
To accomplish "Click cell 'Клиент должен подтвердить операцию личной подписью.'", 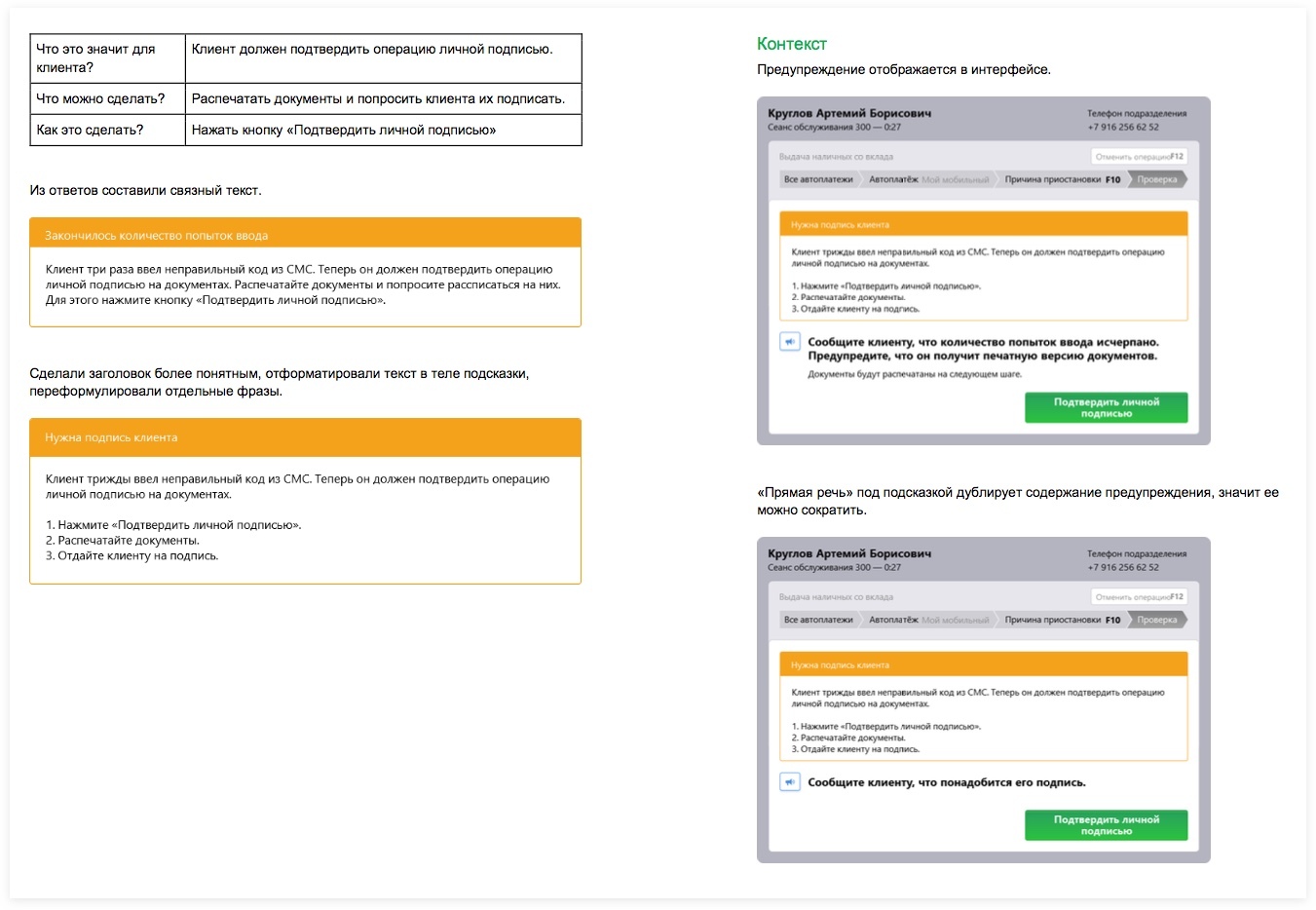I will (x=383, y=58).
